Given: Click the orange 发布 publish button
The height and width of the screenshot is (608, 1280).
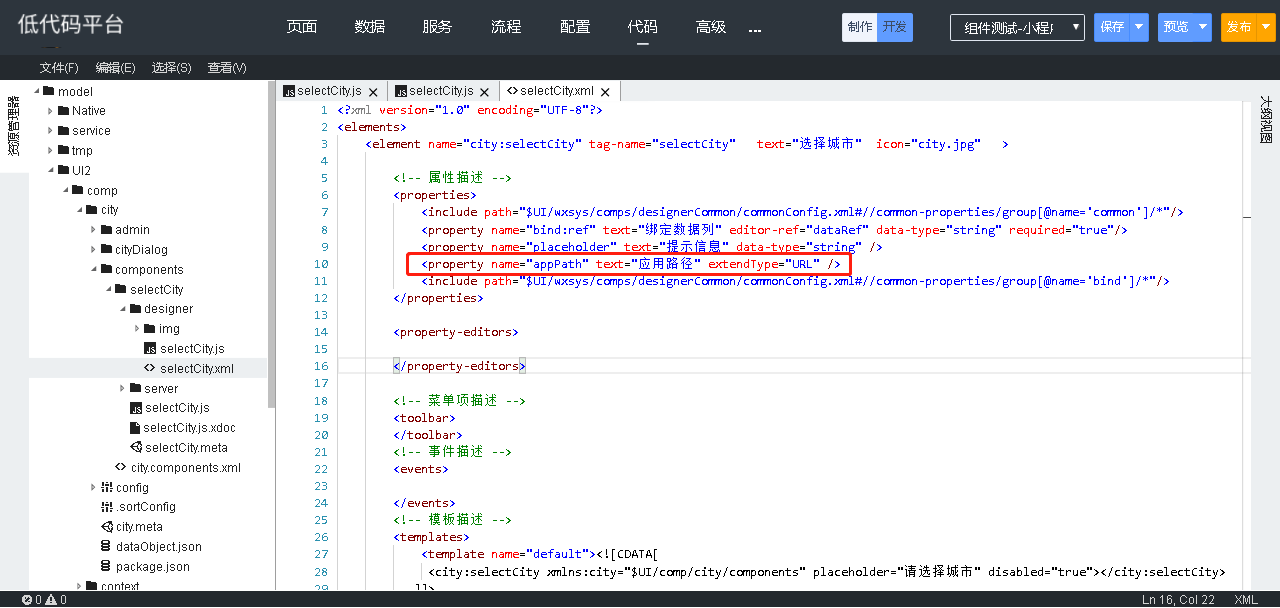Looking at the screenshot, I should 1238,28.
